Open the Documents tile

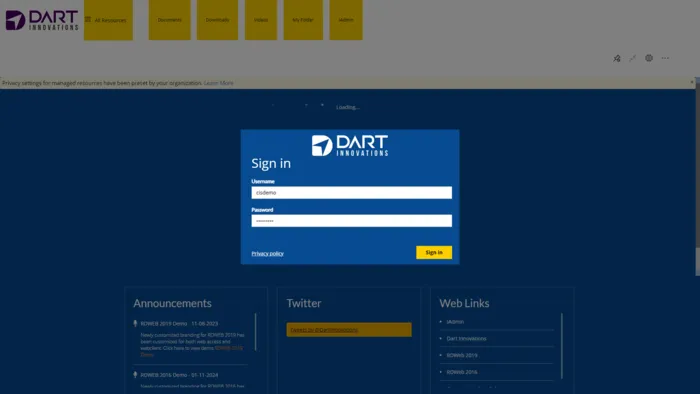click(x=170, y=20)
